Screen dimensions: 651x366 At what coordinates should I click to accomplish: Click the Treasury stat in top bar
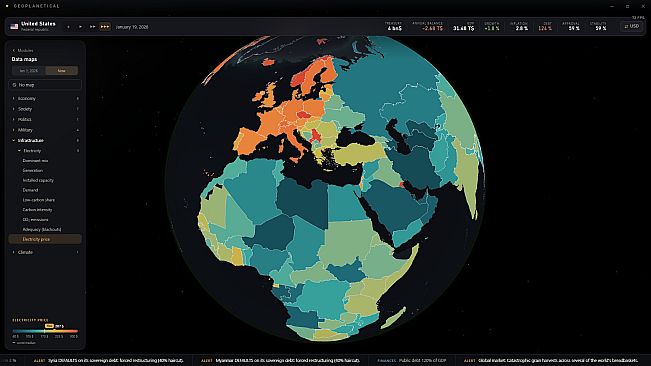point(394,26)
